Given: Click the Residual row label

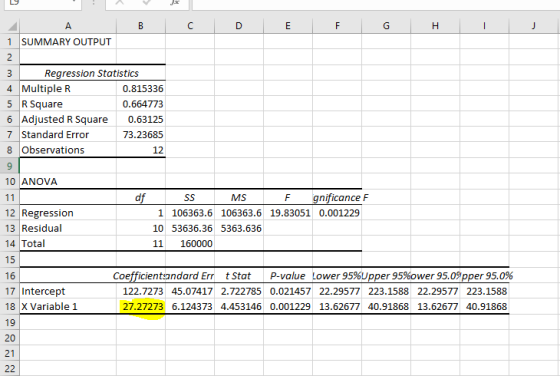Looking at the screenshot, I should pyautogui.click(x=68, y=228).
